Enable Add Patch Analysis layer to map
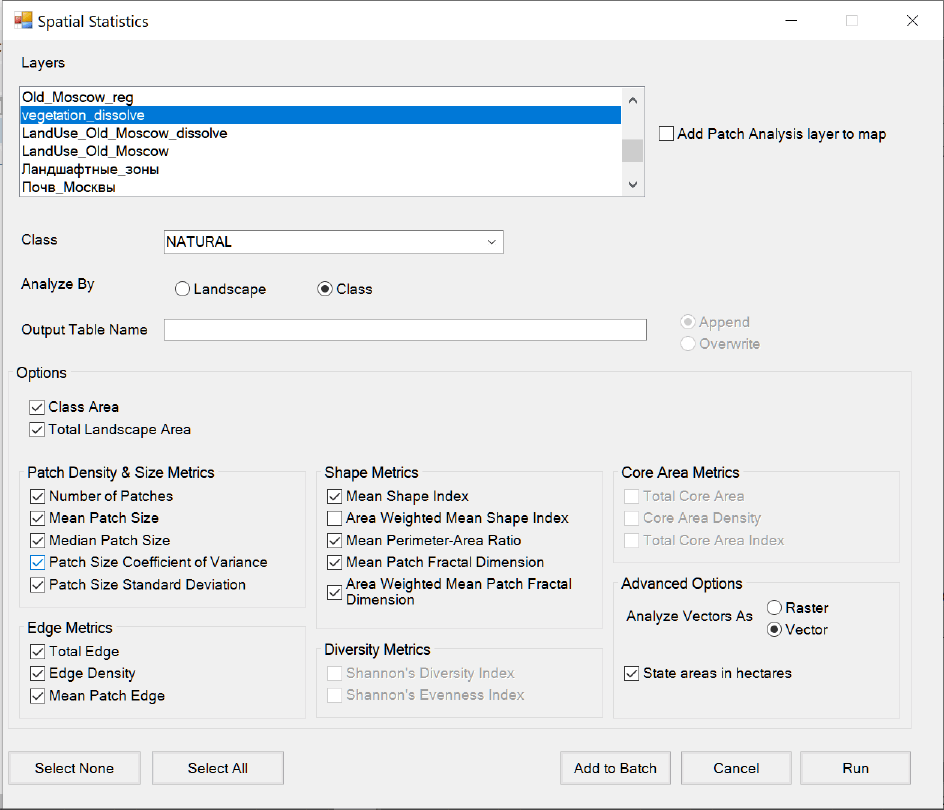The height and width of the screenshot is (810, 944). click(x=666, y=134)
